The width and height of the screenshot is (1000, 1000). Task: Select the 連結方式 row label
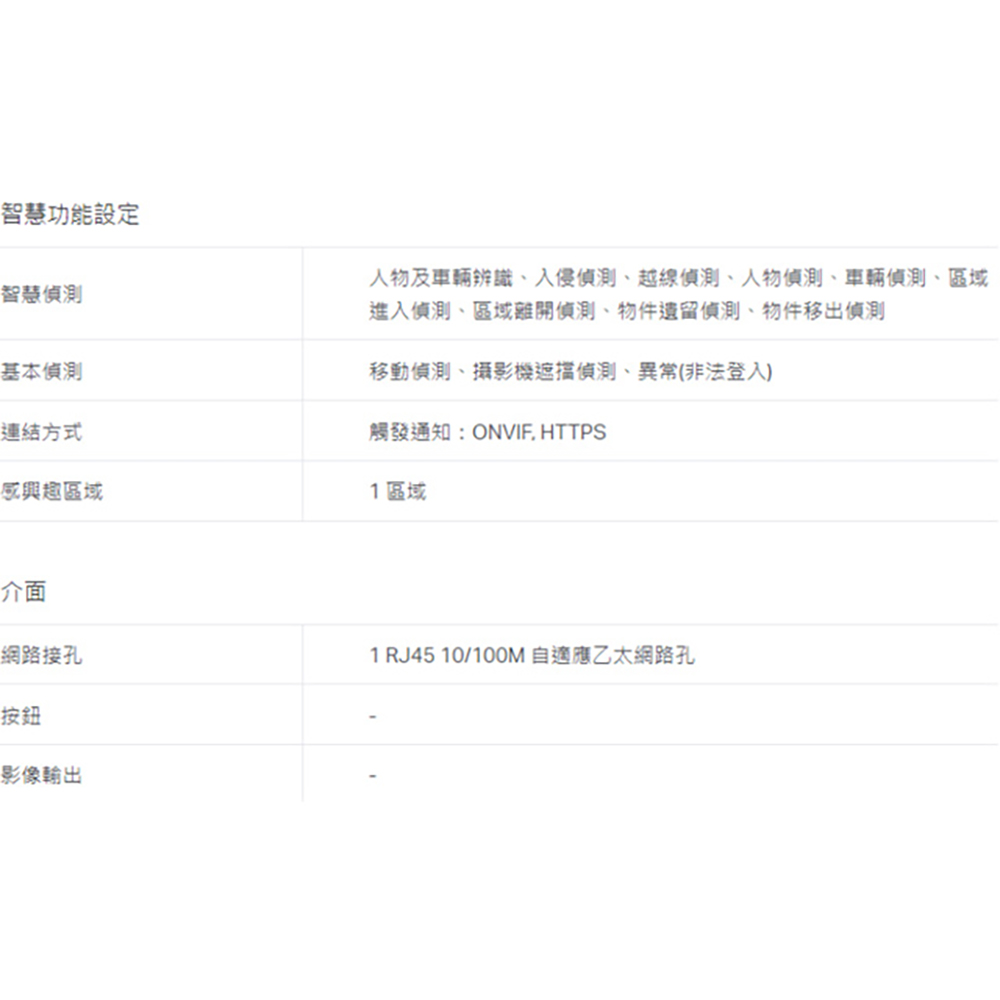click(x=42, y=432)
